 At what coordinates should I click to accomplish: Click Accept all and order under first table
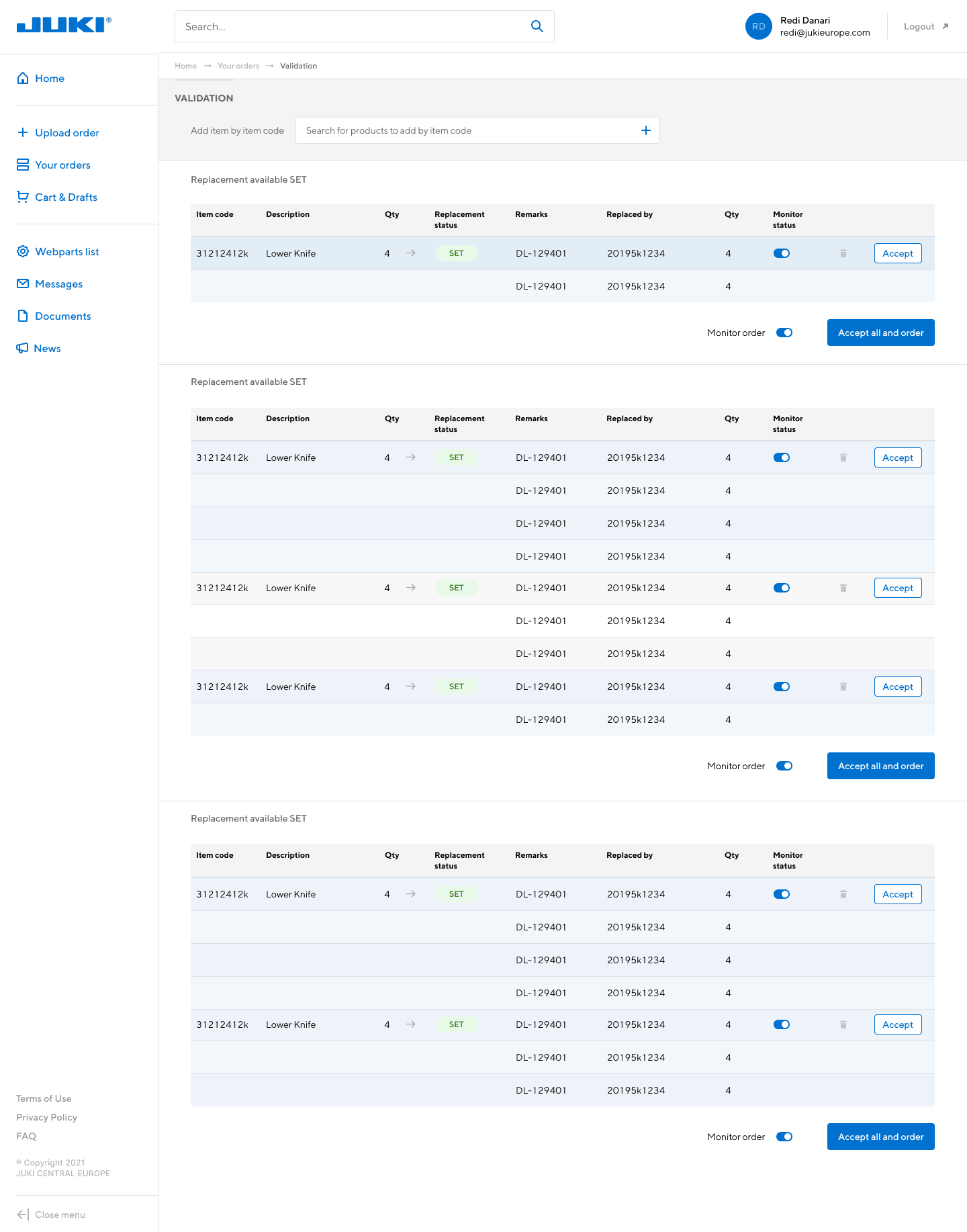(x=881, y=333)
